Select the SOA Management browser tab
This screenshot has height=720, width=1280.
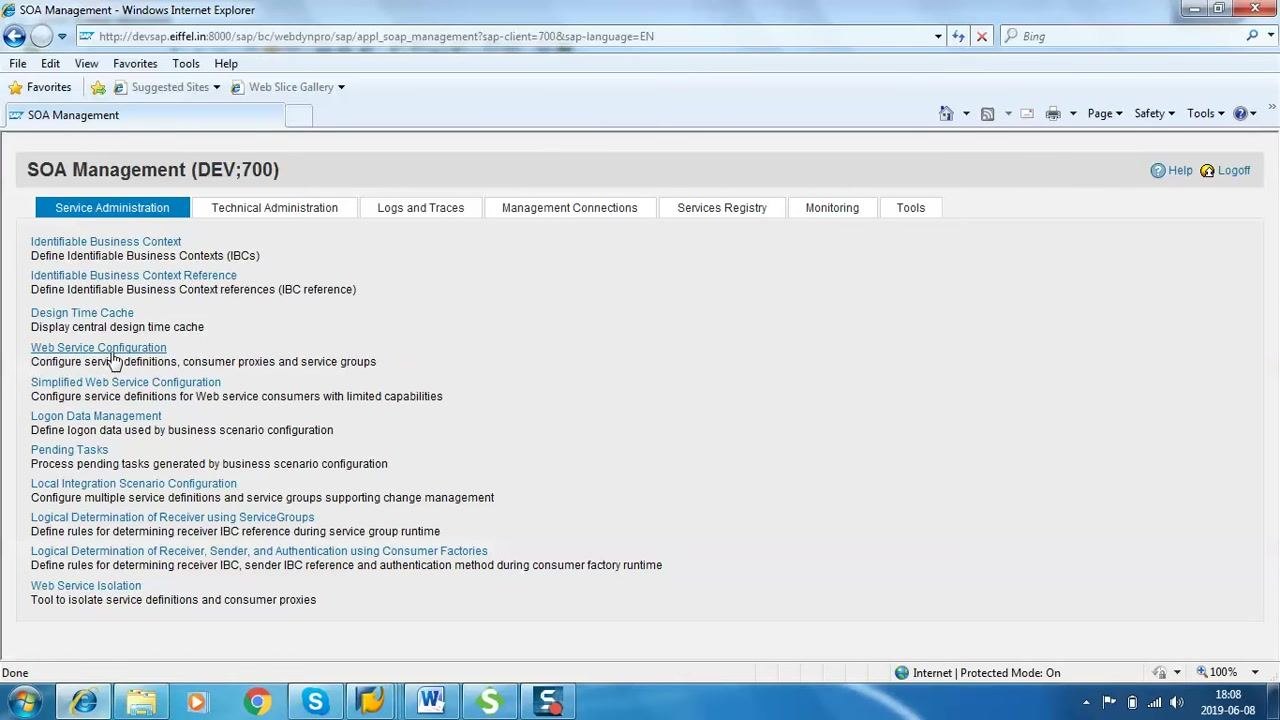pos(144,115)
